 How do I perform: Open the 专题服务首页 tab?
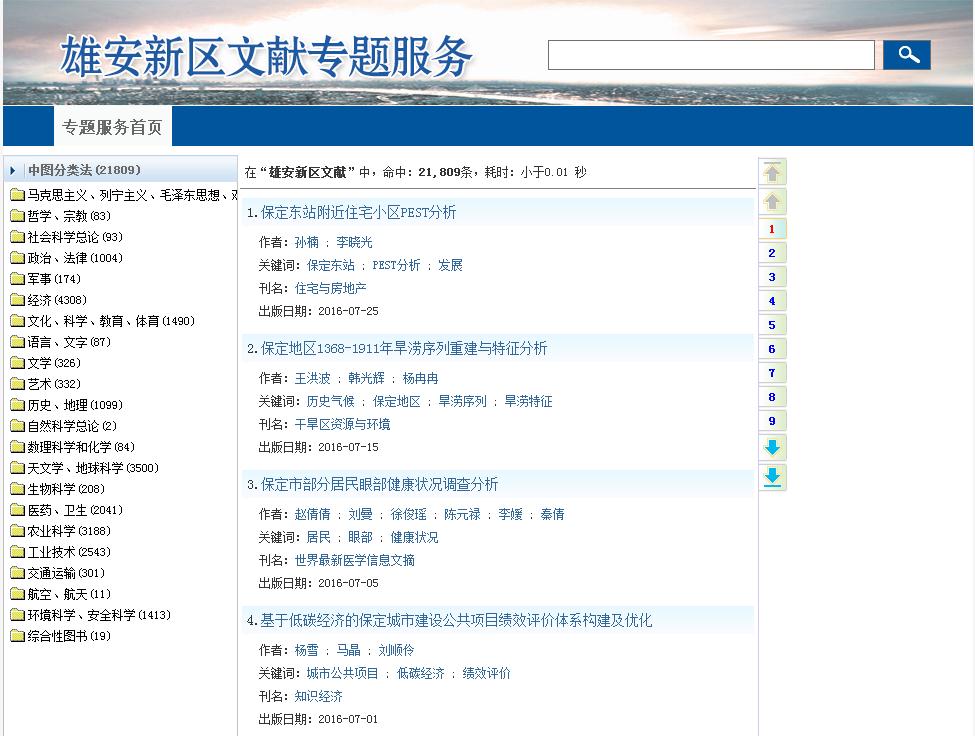(x=112, y=127)
